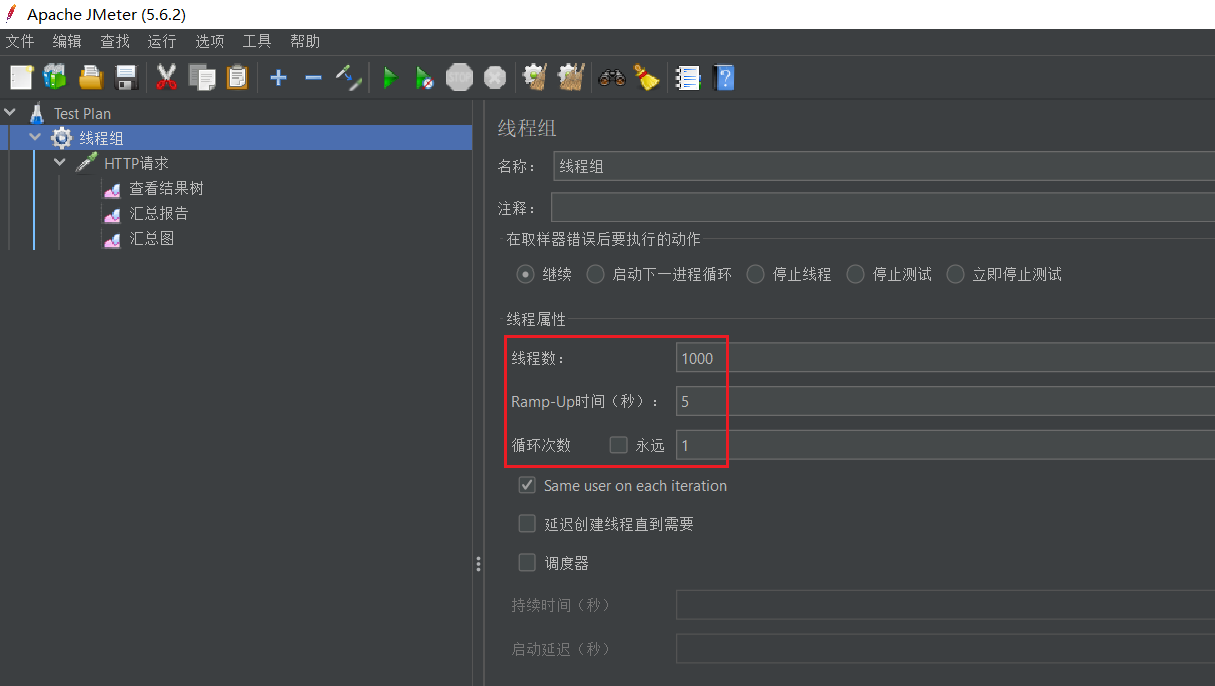Click the Stop test toolbar icon
Image resolution: width=1215 pixels, height=686 pixels.
pos(459,77)
